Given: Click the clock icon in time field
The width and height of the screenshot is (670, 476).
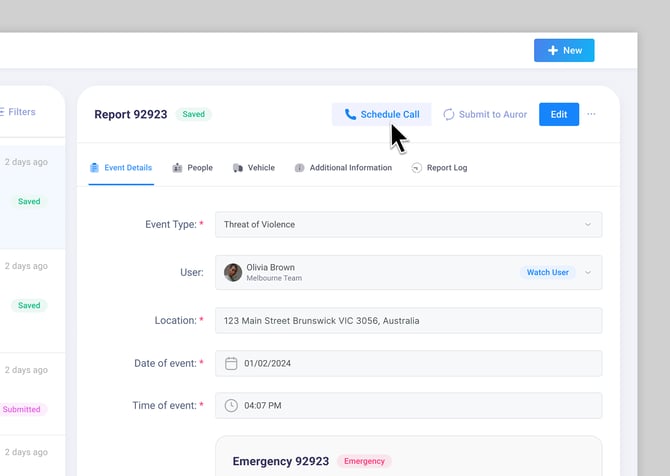Looking at the screenshot, I should 231,405.
